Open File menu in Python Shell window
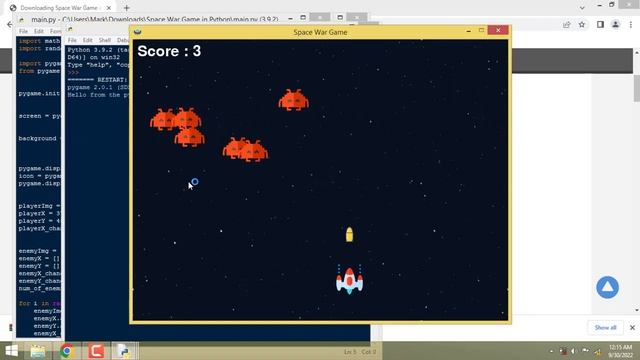Screen dimensions: 640x360 (x=72, y=40)
